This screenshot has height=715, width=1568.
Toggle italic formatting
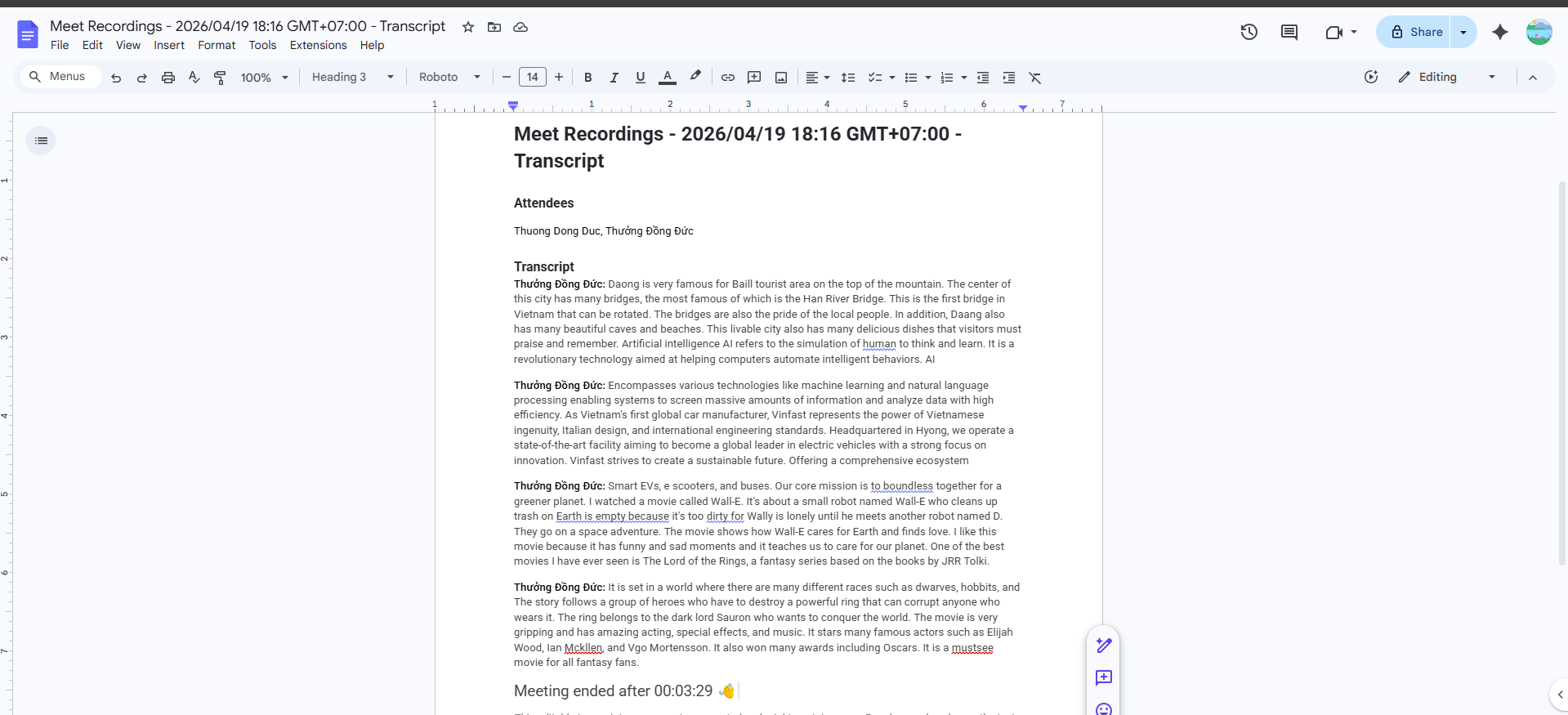coord(614,78)
